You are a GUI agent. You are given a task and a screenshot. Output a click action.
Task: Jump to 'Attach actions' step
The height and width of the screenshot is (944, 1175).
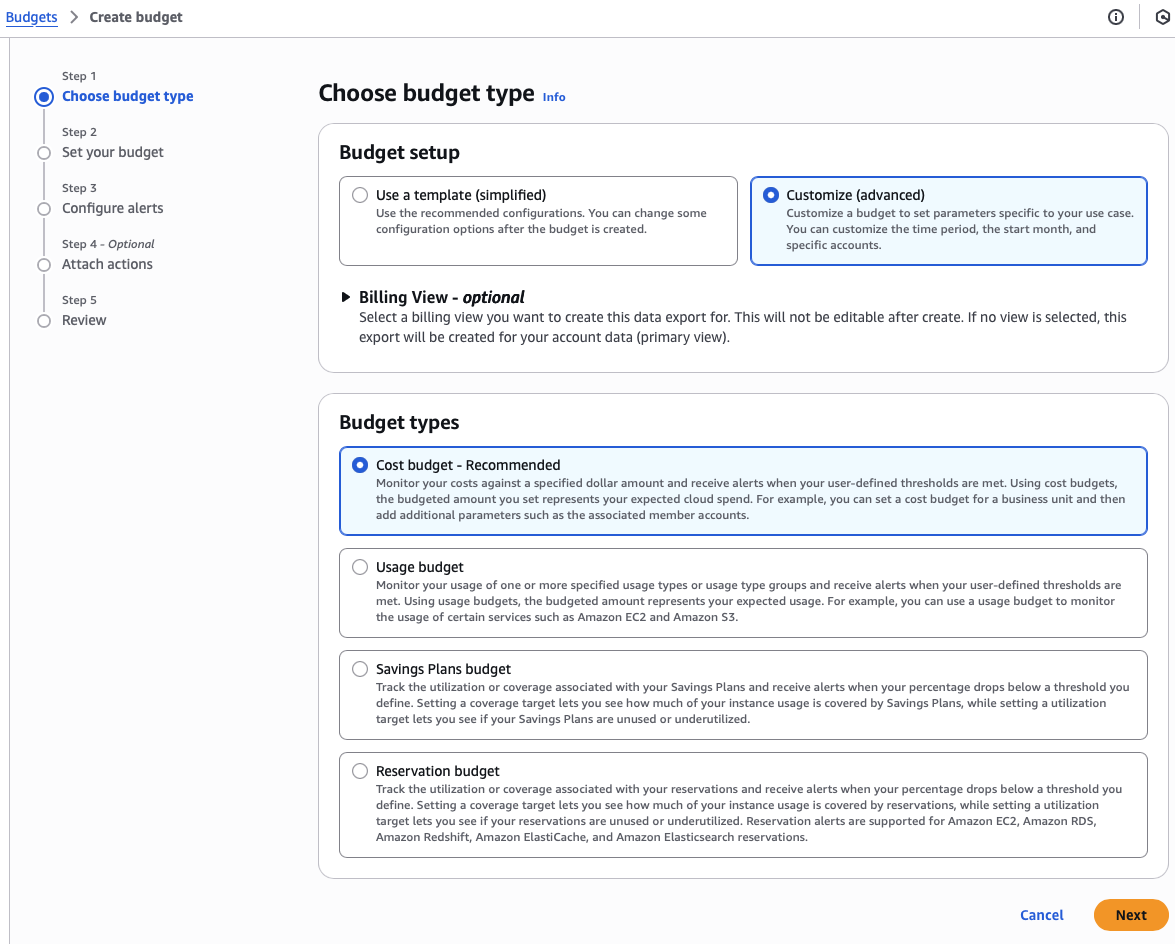tap(107, 264)
